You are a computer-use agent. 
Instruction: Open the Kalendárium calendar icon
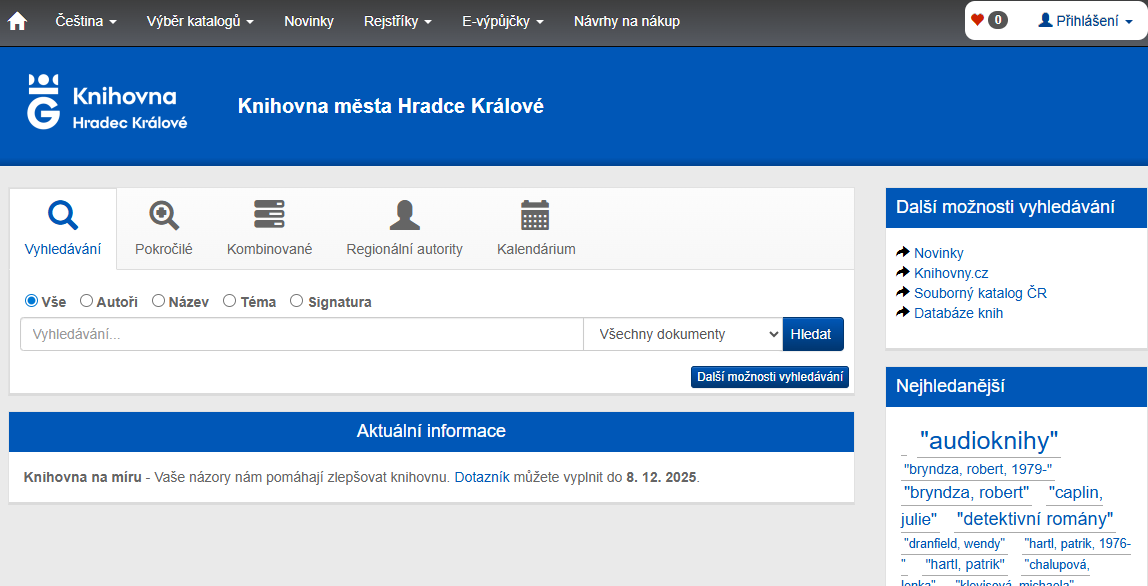coord(535,215)
